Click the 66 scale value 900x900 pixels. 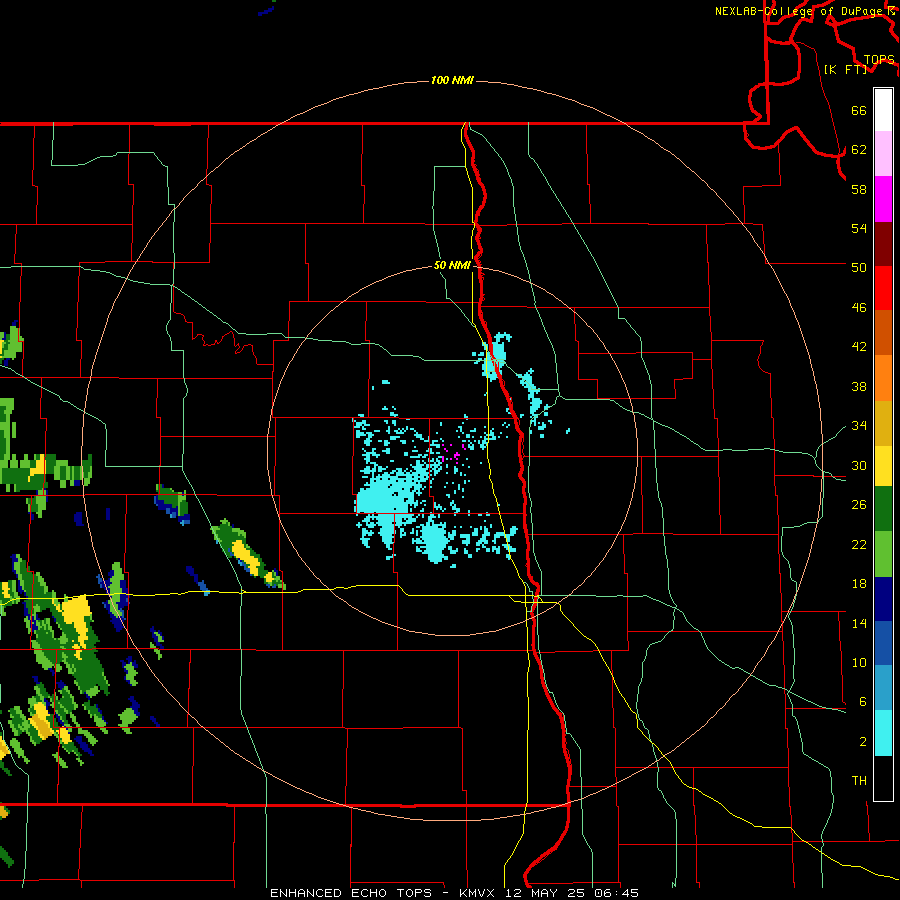tap(859, 110)
